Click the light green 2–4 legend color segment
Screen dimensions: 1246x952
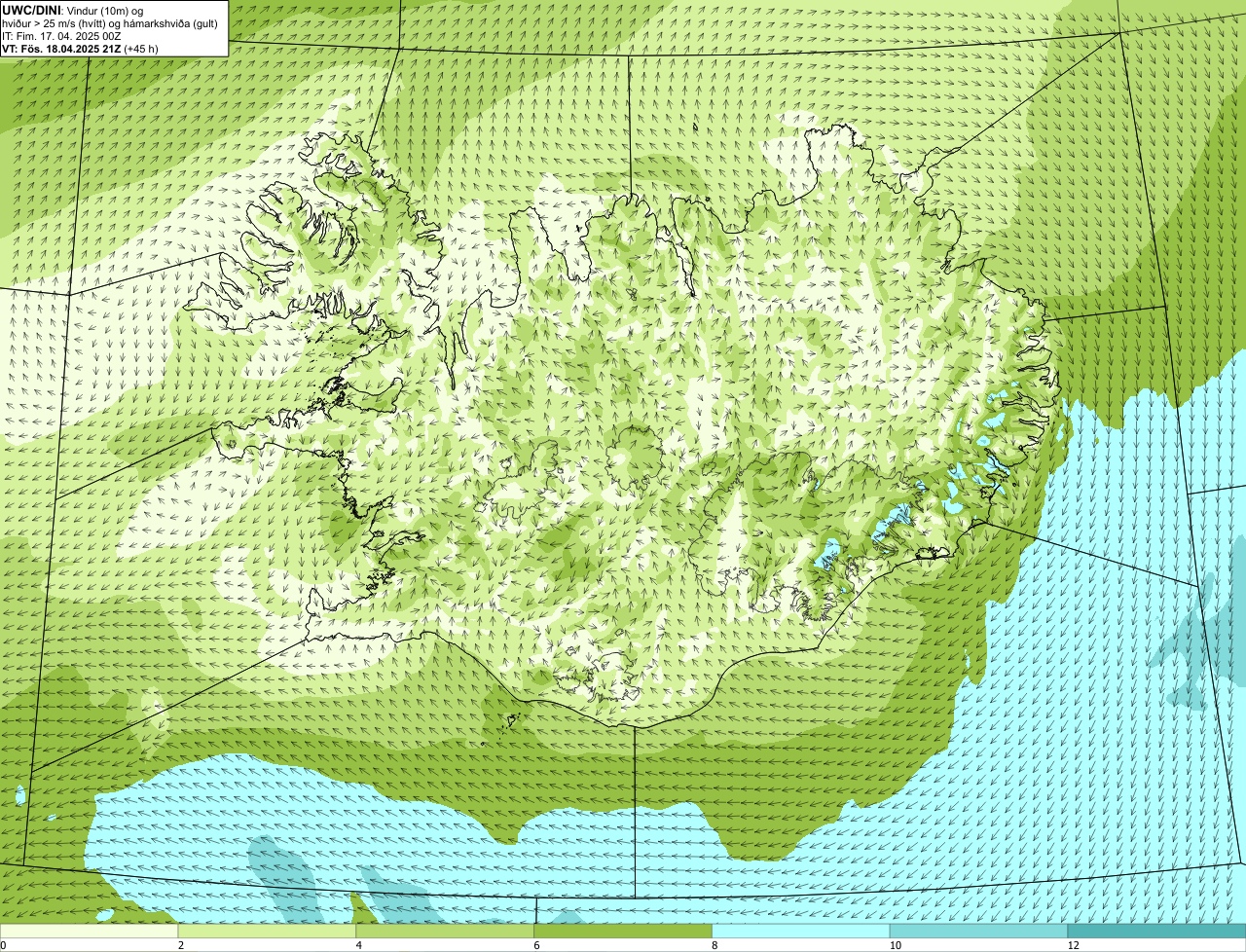tap(268, 932)
